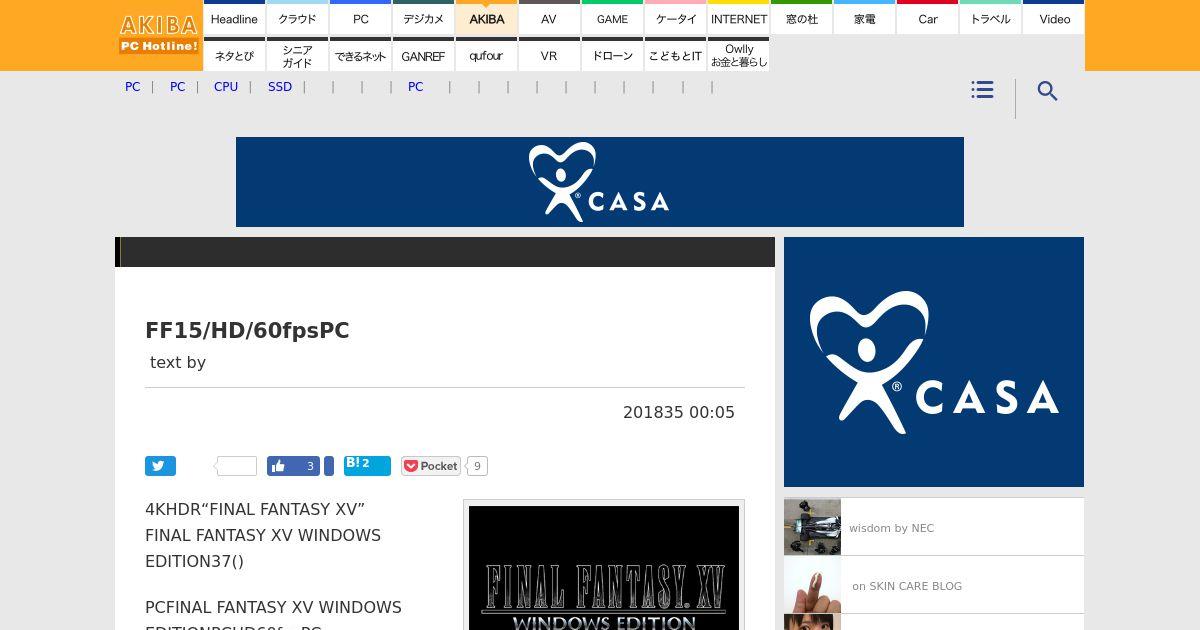Open the できるネット tab
The image size is (1200, 630).
(360, 55)
